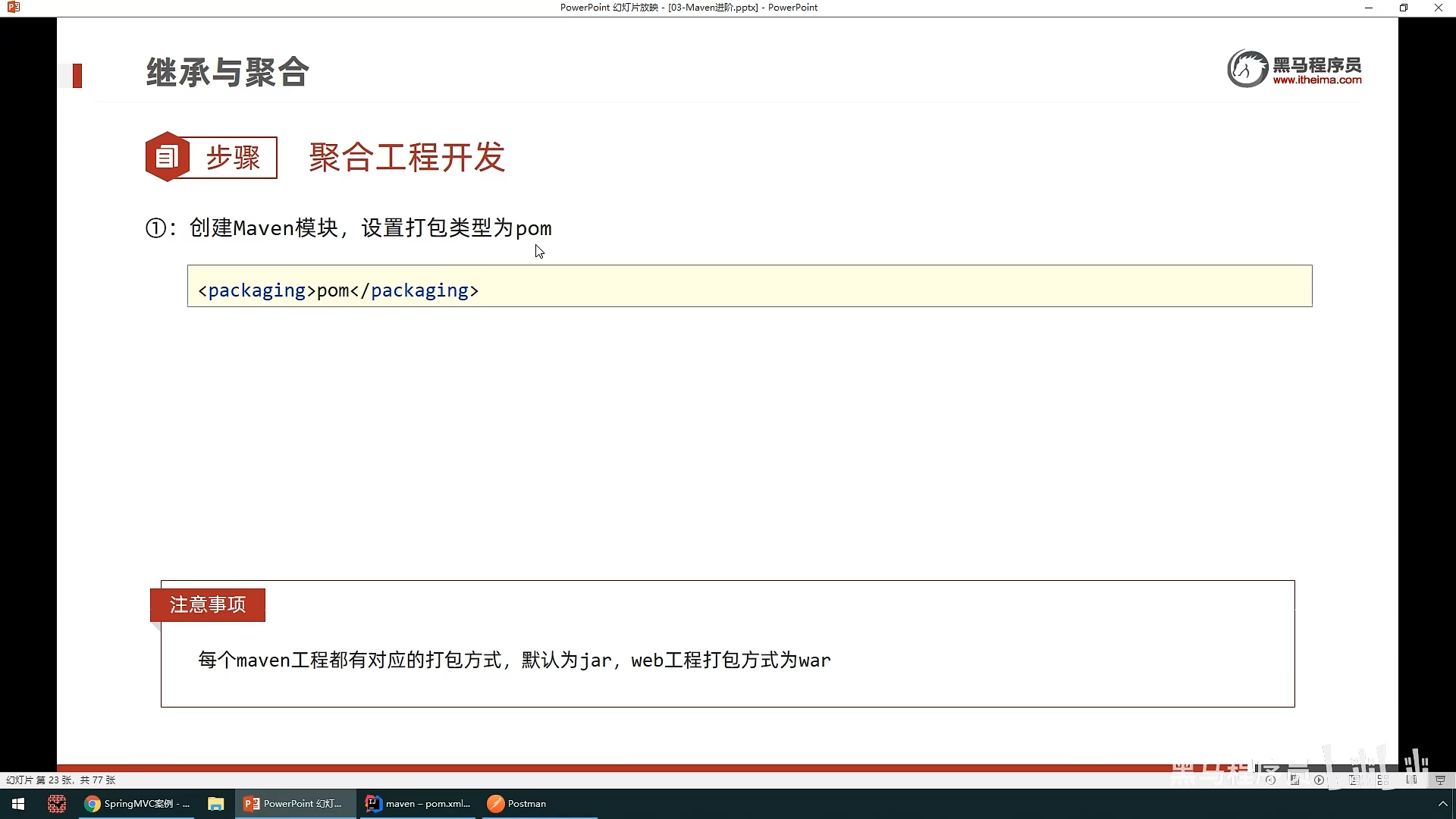Open the Windows Start menu
Screen dimensions: 1456x819
point(18,804)
